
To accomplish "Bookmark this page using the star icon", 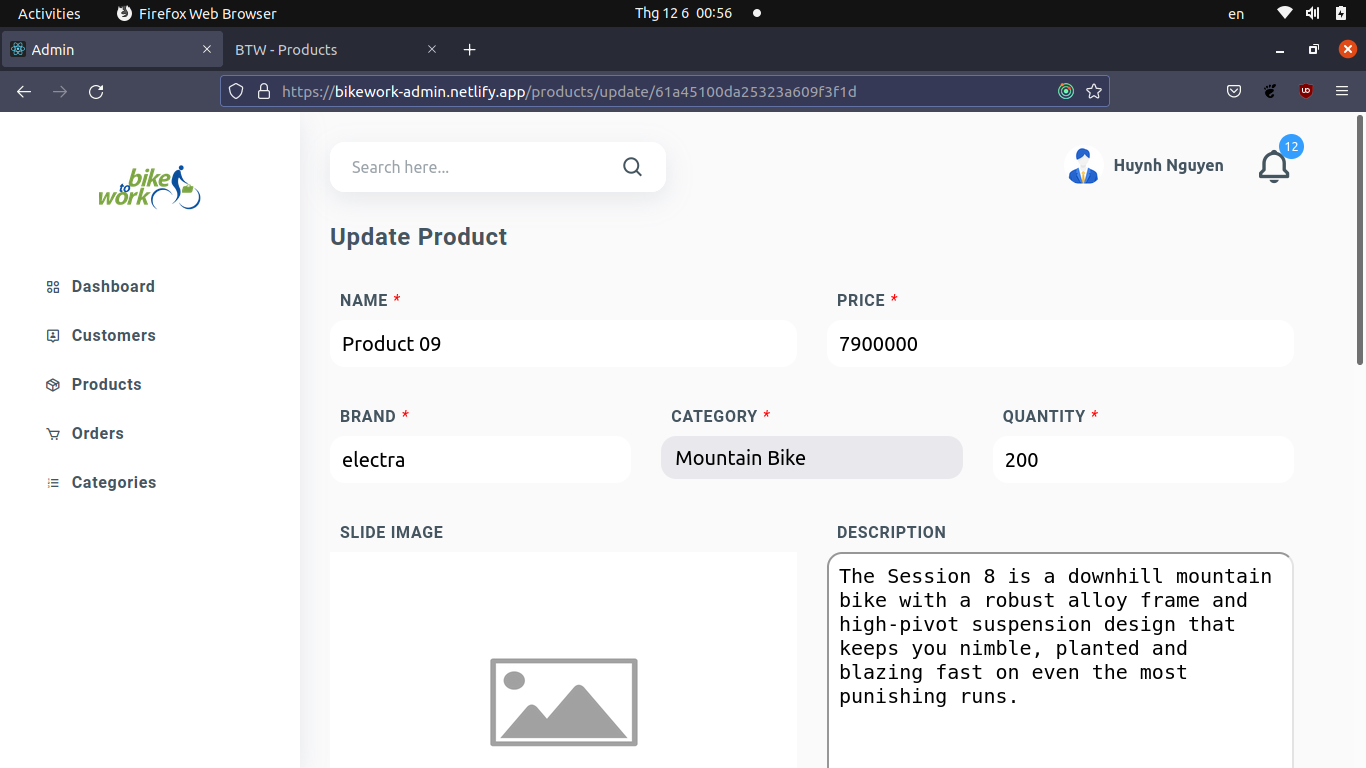I will pos(1094,91).
